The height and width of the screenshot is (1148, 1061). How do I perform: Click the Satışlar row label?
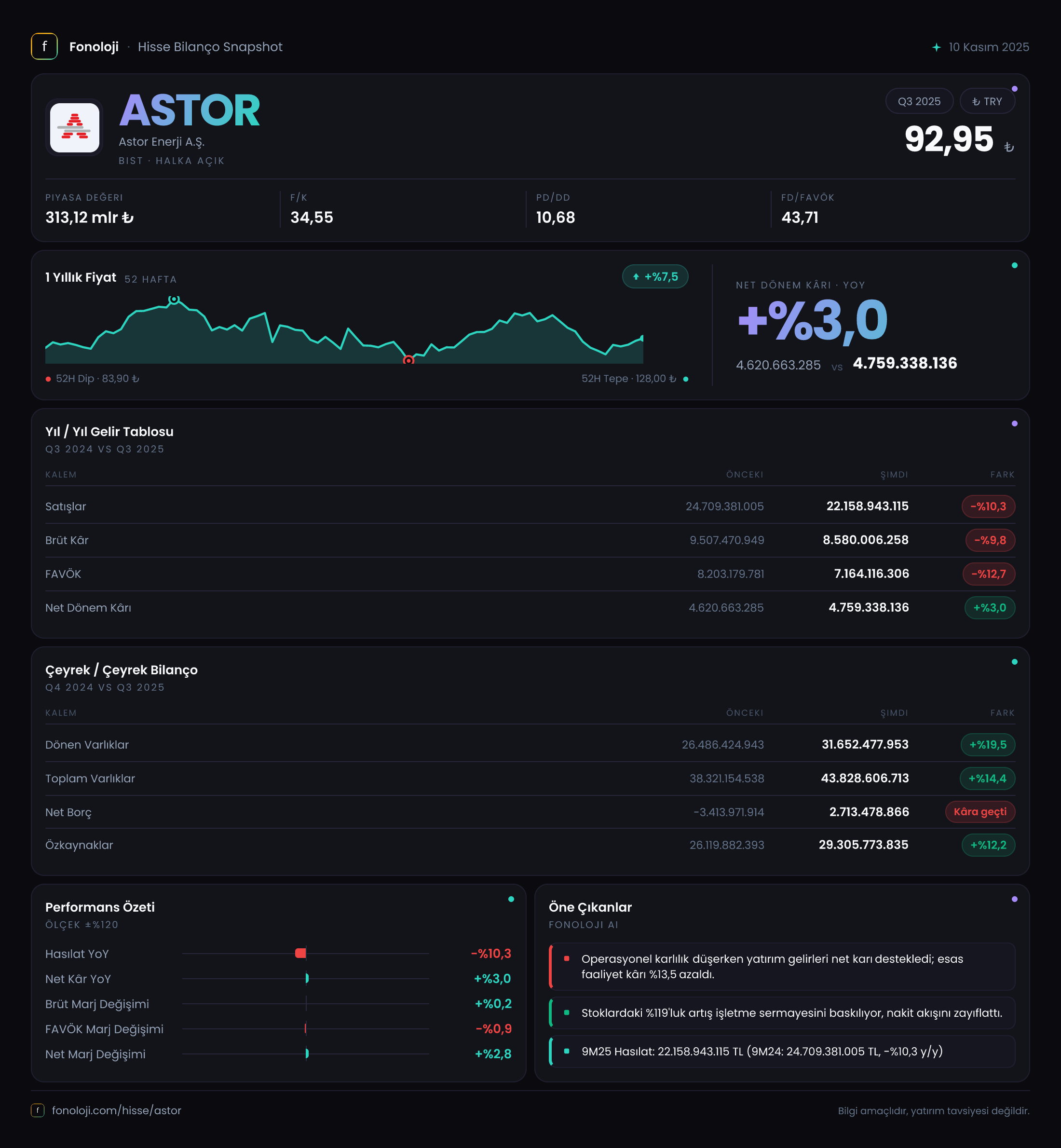66,506
